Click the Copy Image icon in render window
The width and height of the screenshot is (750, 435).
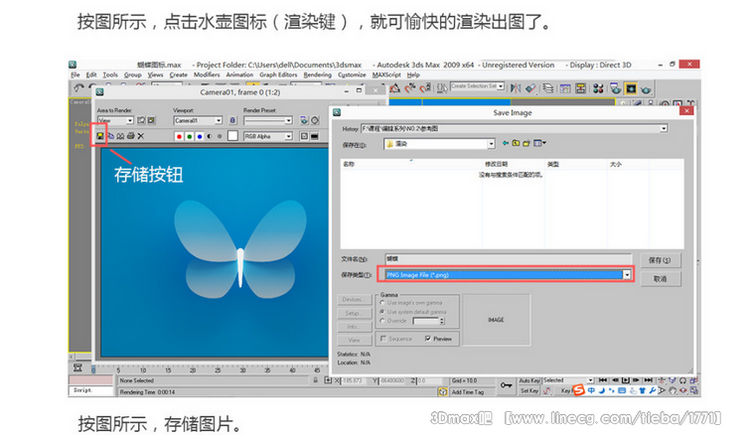[110, 136]
